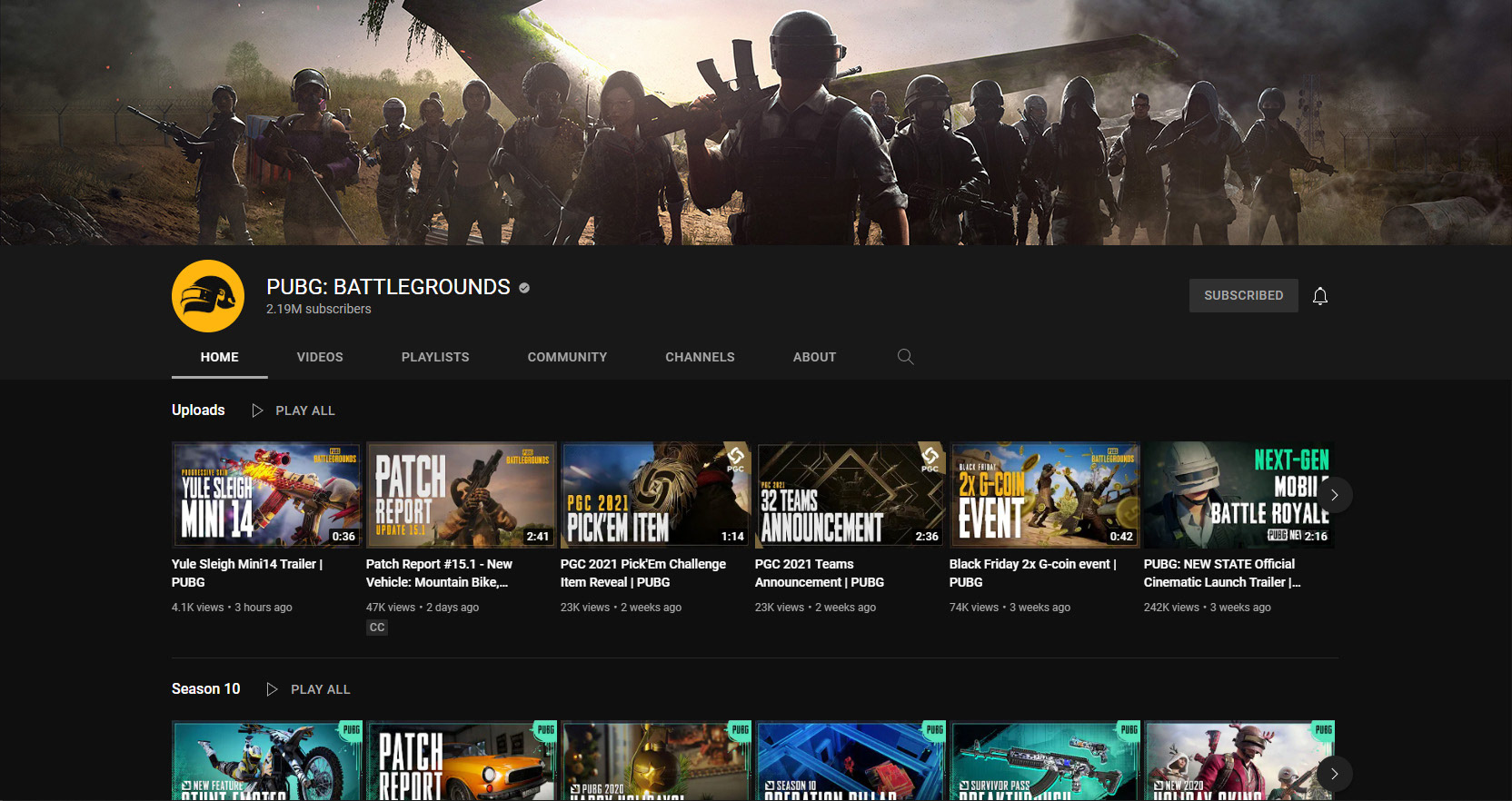This screenshot has width=1512, height=801.
Task: Play the 2x G-Coin Event thumbnail
Action: tap(1044, 495)
